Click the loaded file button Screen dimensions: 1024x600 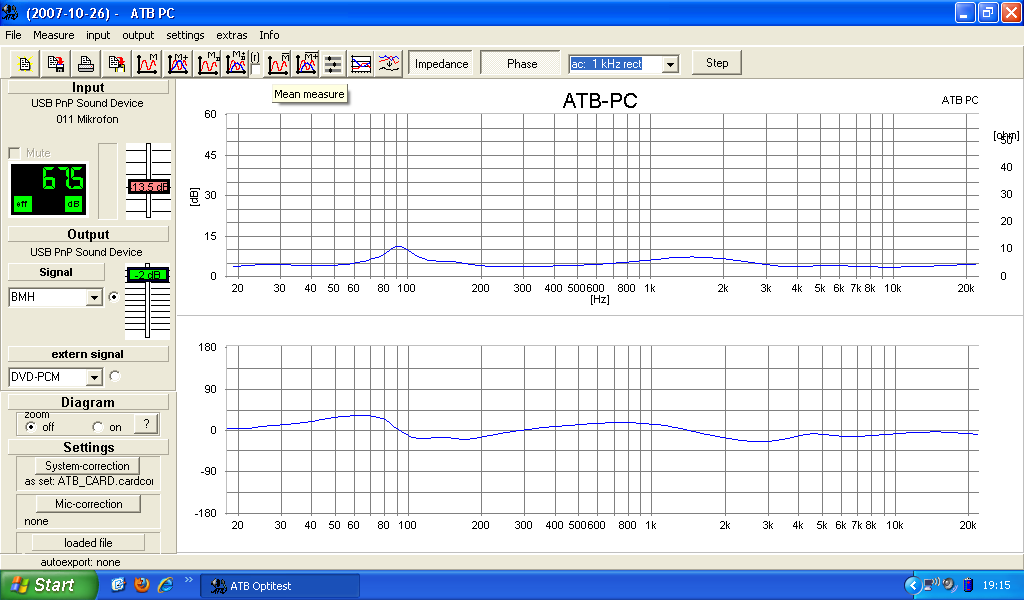(x=88, y=543)
